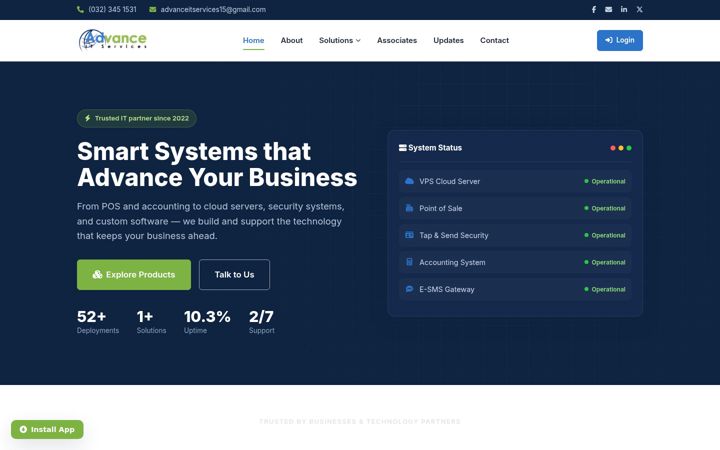
Task: Click the green envelope icon beside email address
Action: (x=152, y=9)
